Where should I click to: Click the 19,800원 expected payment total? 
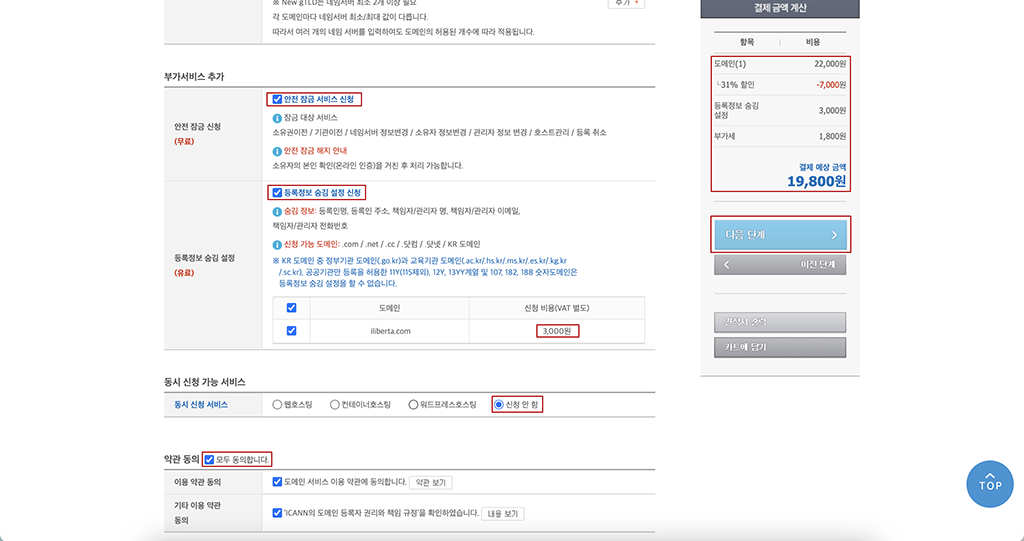click(x=816, y=182)
